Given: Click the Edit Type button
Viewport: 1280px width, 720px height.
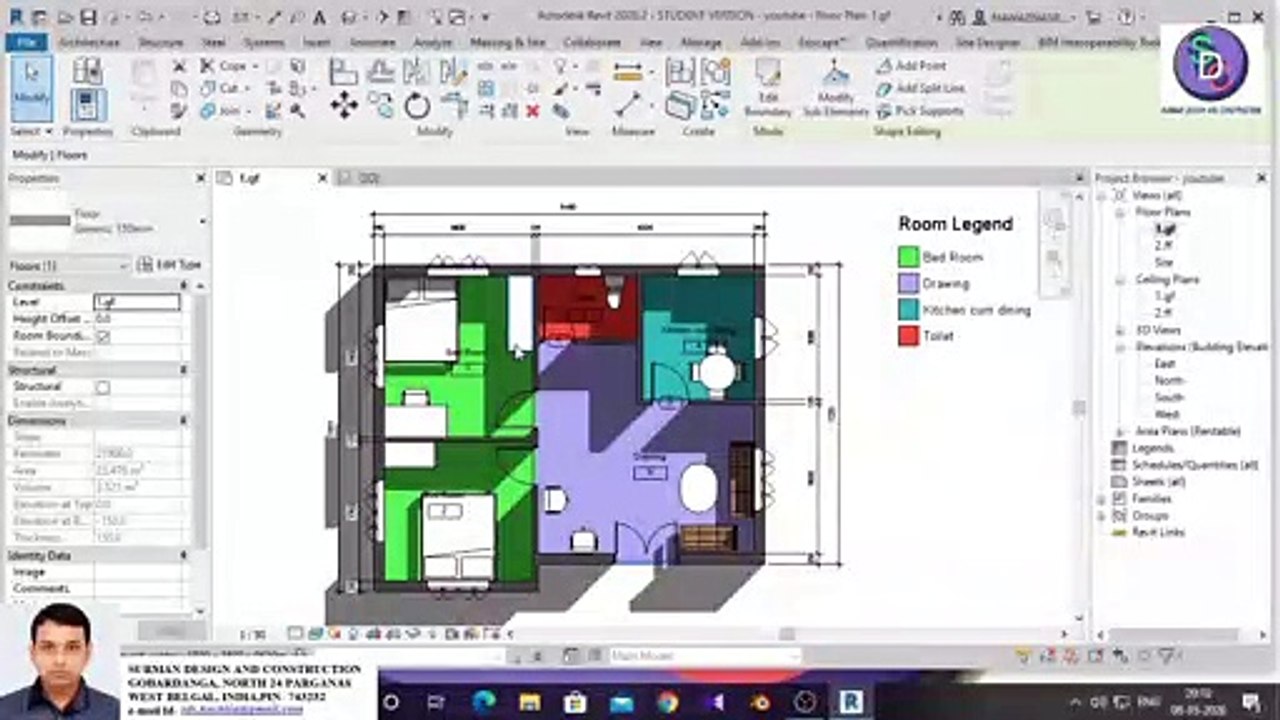Looking at the screenshot, I should 170,265.
